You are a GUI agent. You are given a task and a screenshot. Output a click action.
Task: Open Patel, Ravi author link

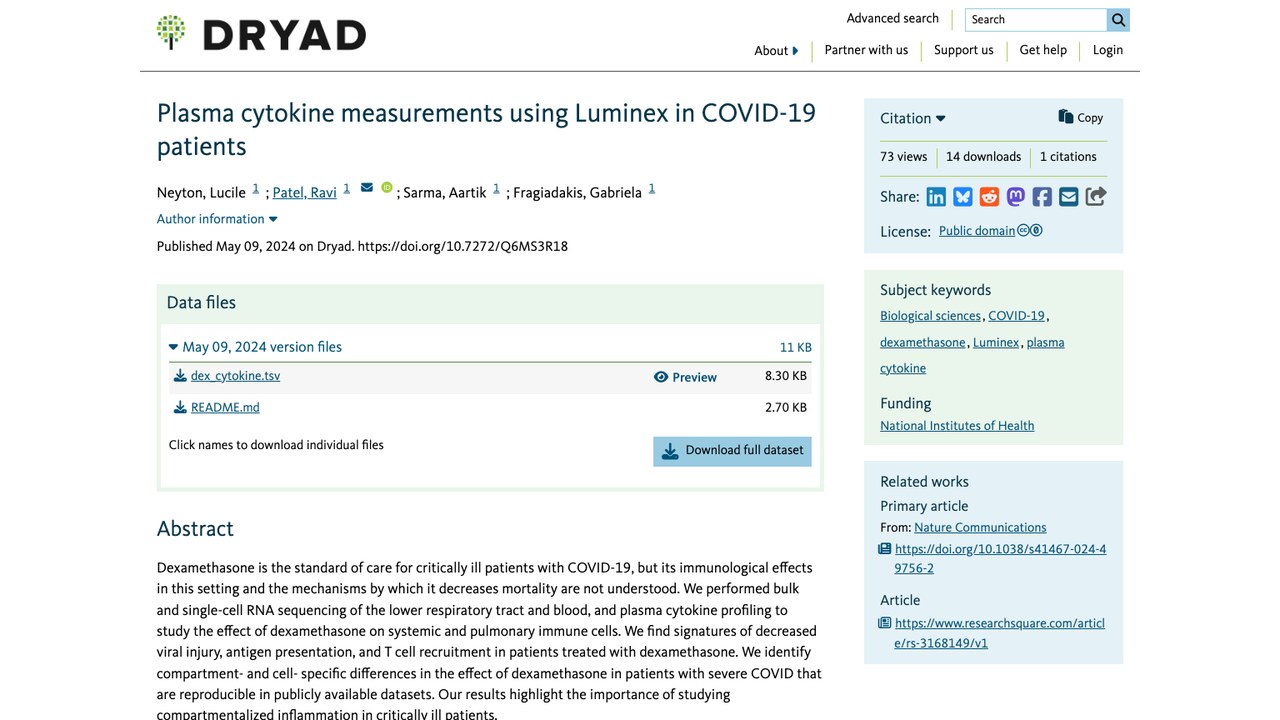point(304,193)
